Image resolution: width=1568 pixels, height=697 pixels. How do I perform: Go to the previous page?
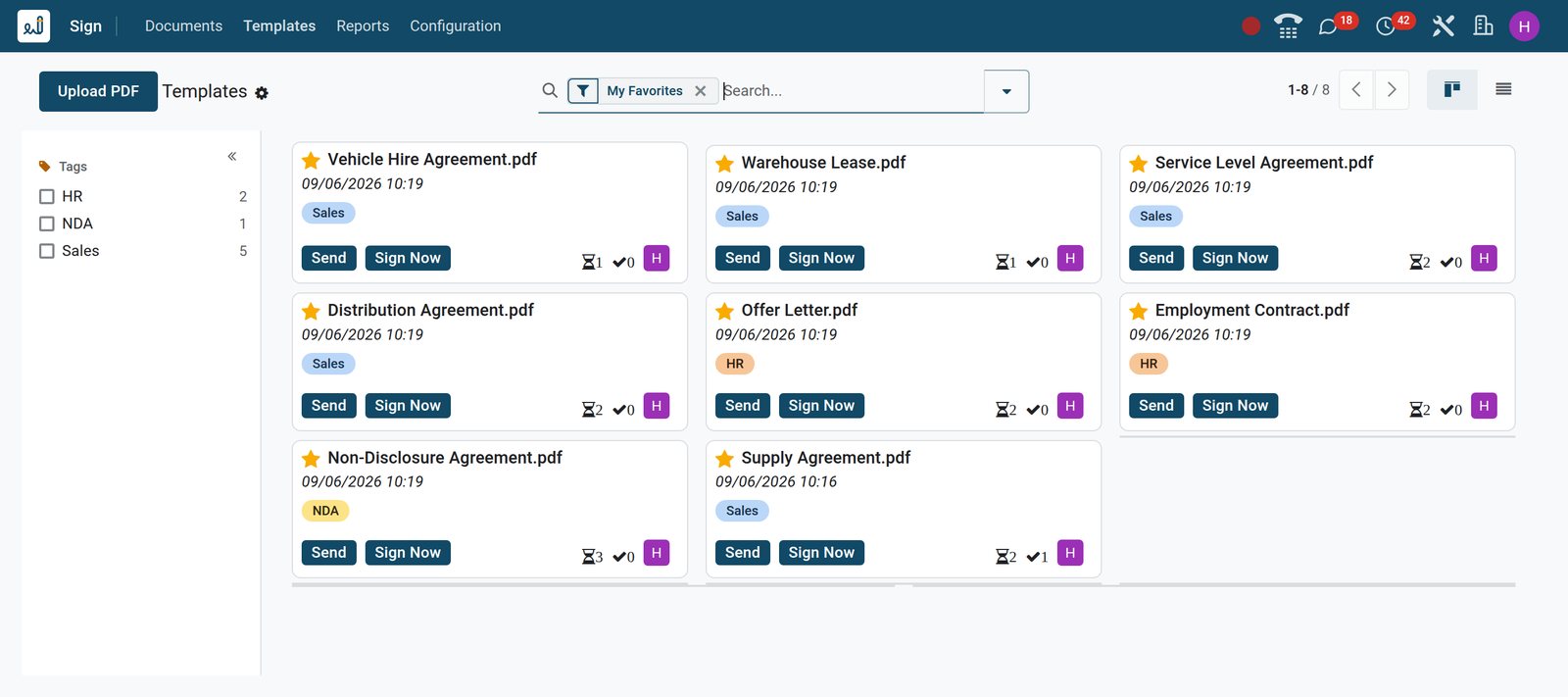point(1356,89)
